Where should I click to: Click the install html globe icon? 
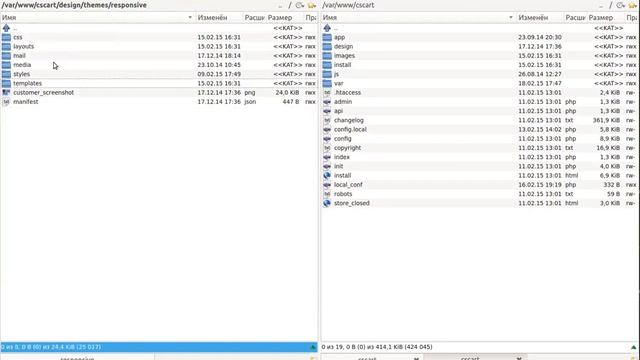coord(327,176)
